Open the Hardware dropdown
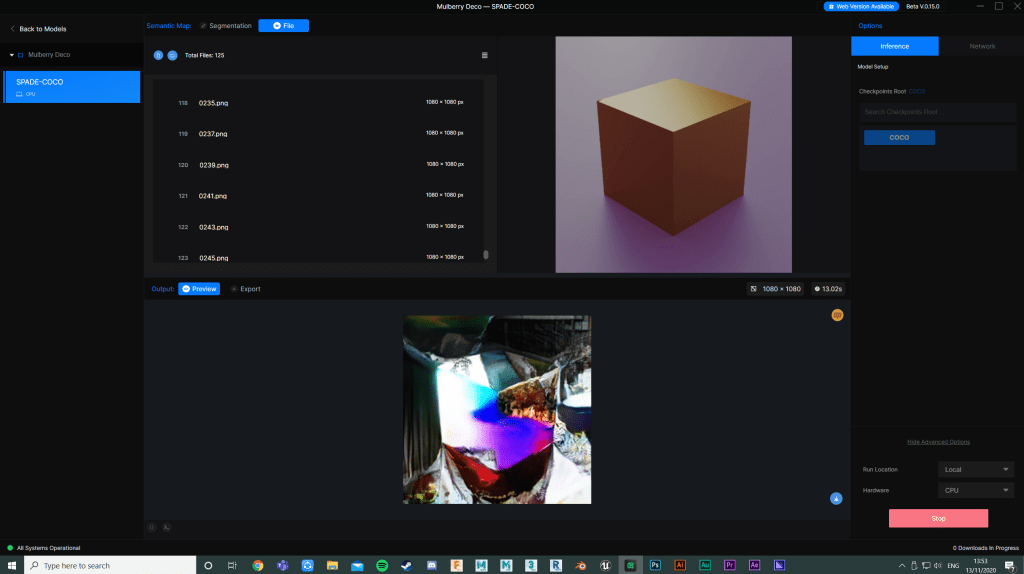The height and width of the screenshot is (574, 1024). pos(977,490)
